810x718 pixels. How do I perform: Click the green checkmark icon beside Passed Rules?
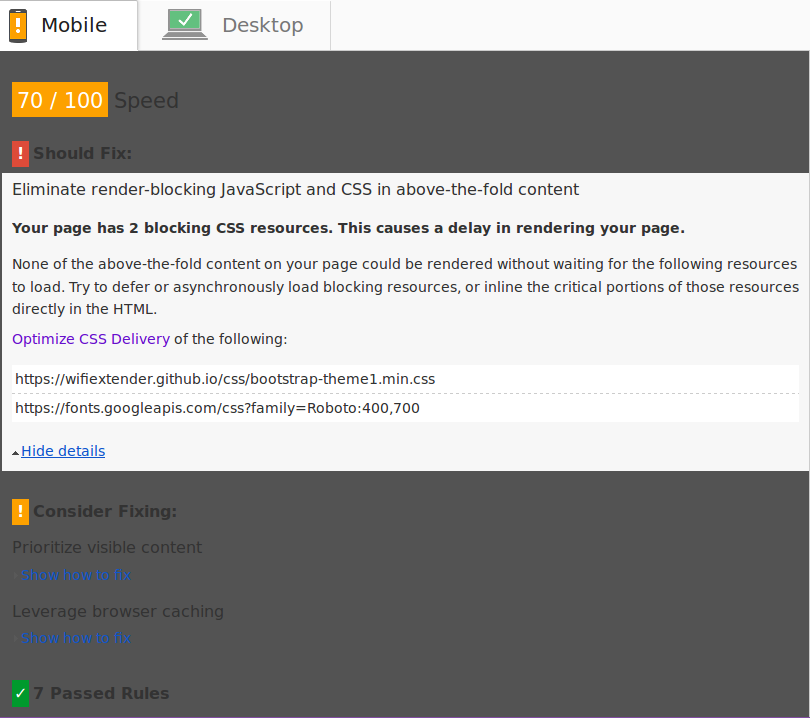click(x=21, y=693)
